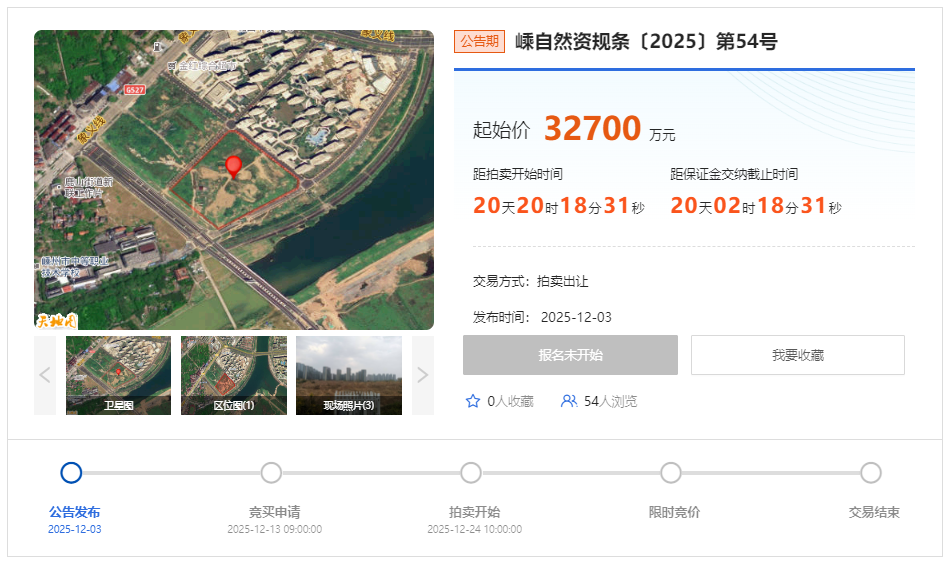Select the 公告发布 timeline step circle
Image resolution: width=952 pixels, height=566 pixels.
(x=71, y=472)
